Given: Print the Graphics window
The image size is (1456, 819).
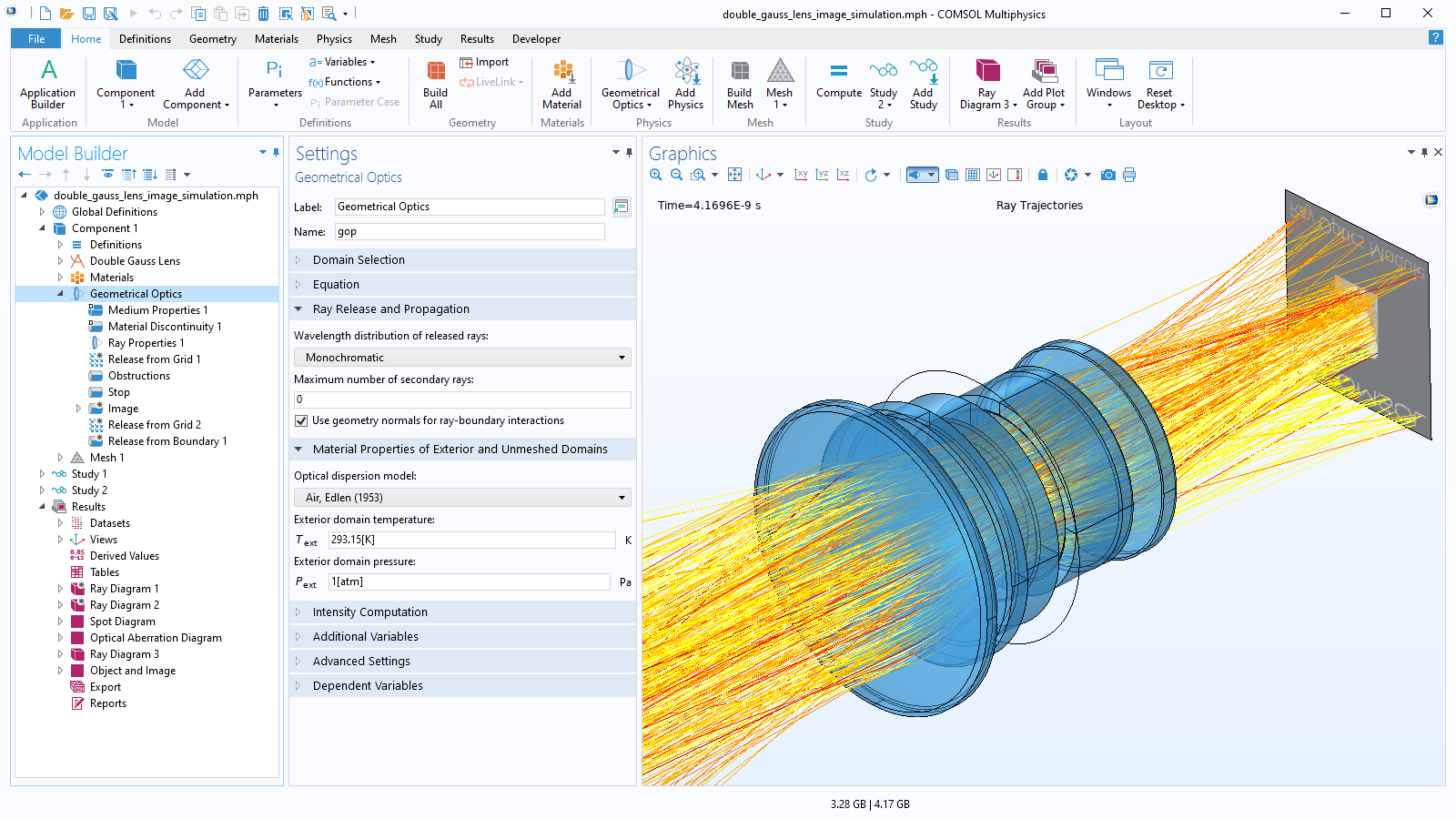Looking at the screenshot, I should click(1129, 175).
